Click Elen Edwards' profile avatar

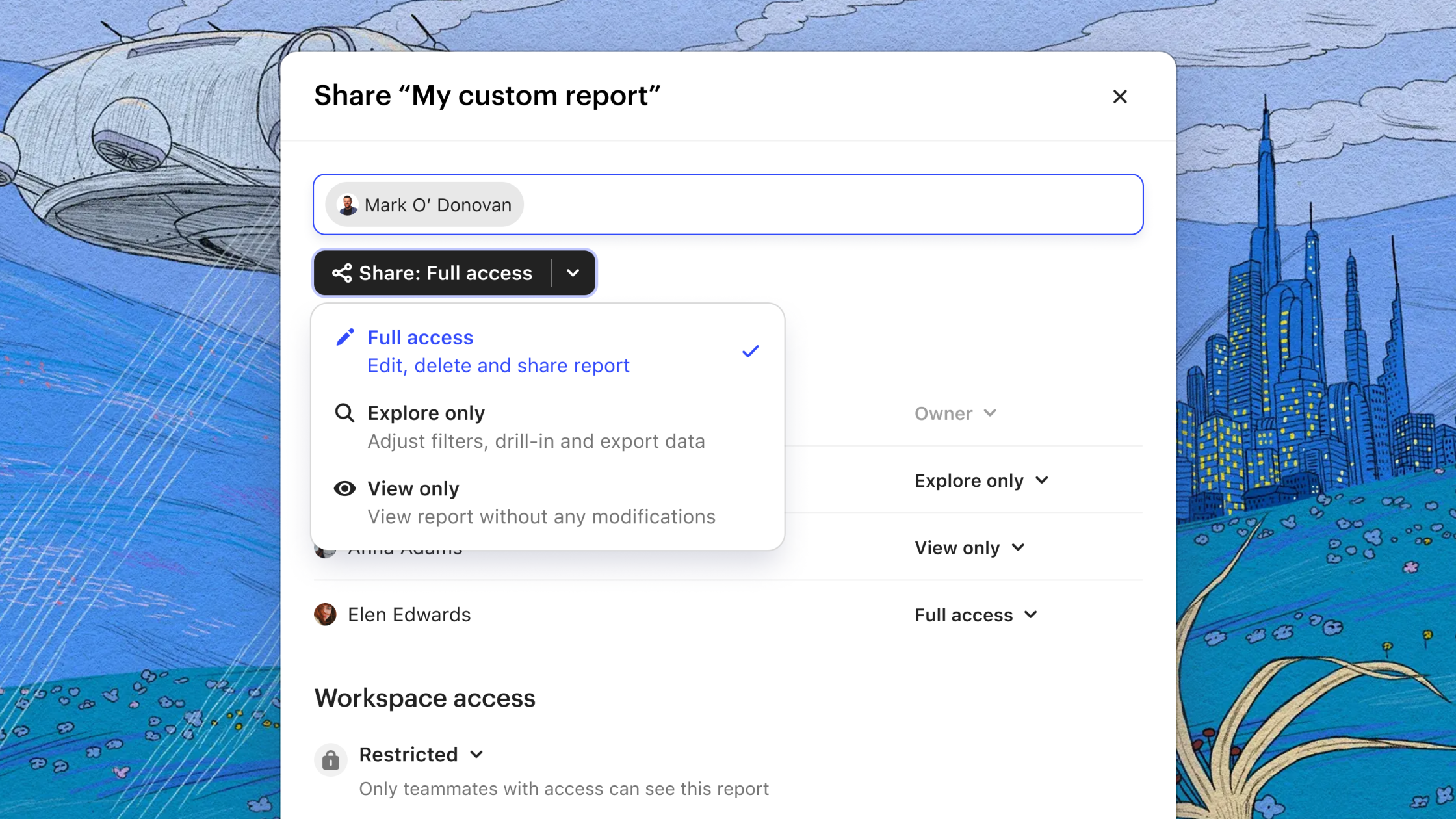coord(325,614)
